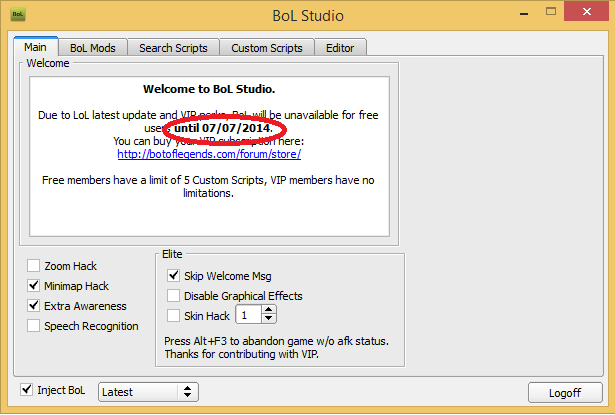Image resolution: width=615 pixels, height=415 pixels.
Task: Close the BoL Studio window
Action: click(x=587, y=12)
